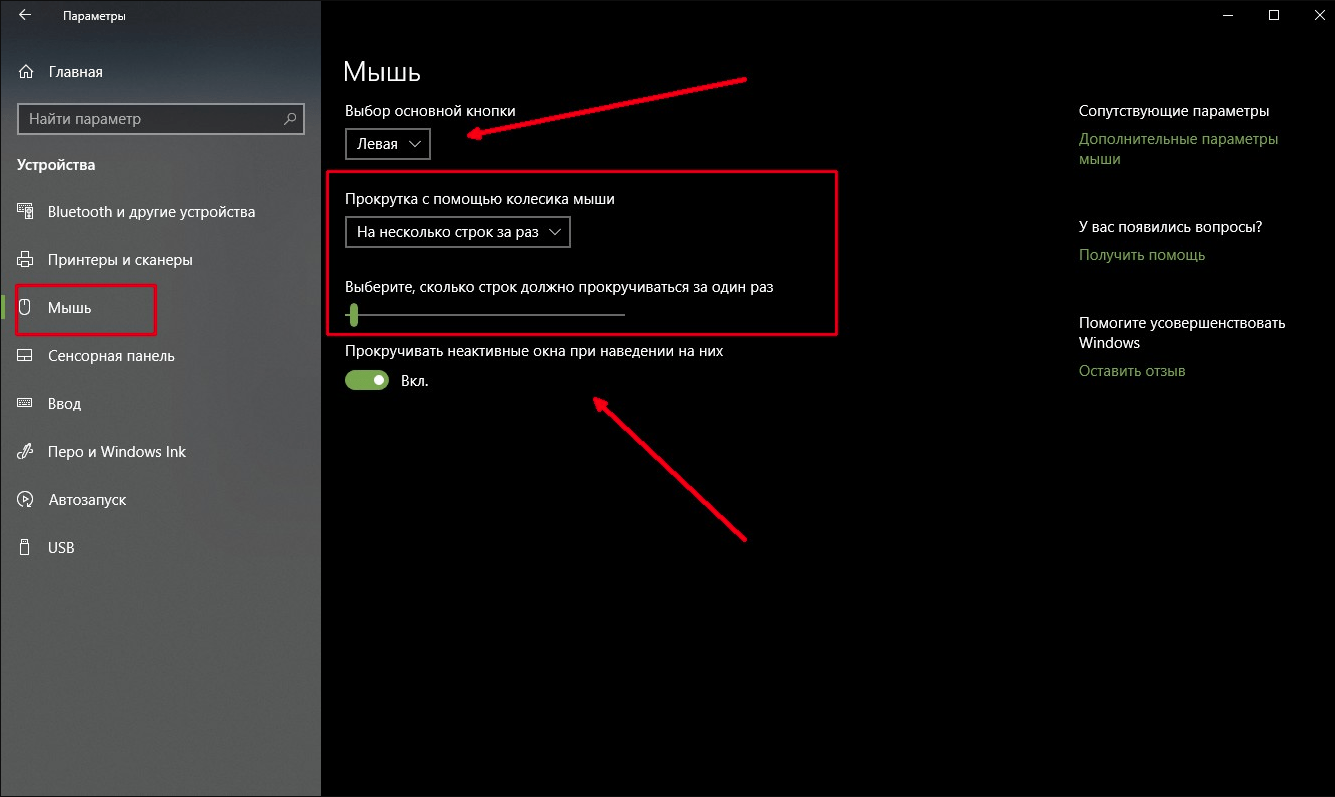Click the back arrow icon in title bar
This screenshot has width=1335, height=797.
(25, 16)
